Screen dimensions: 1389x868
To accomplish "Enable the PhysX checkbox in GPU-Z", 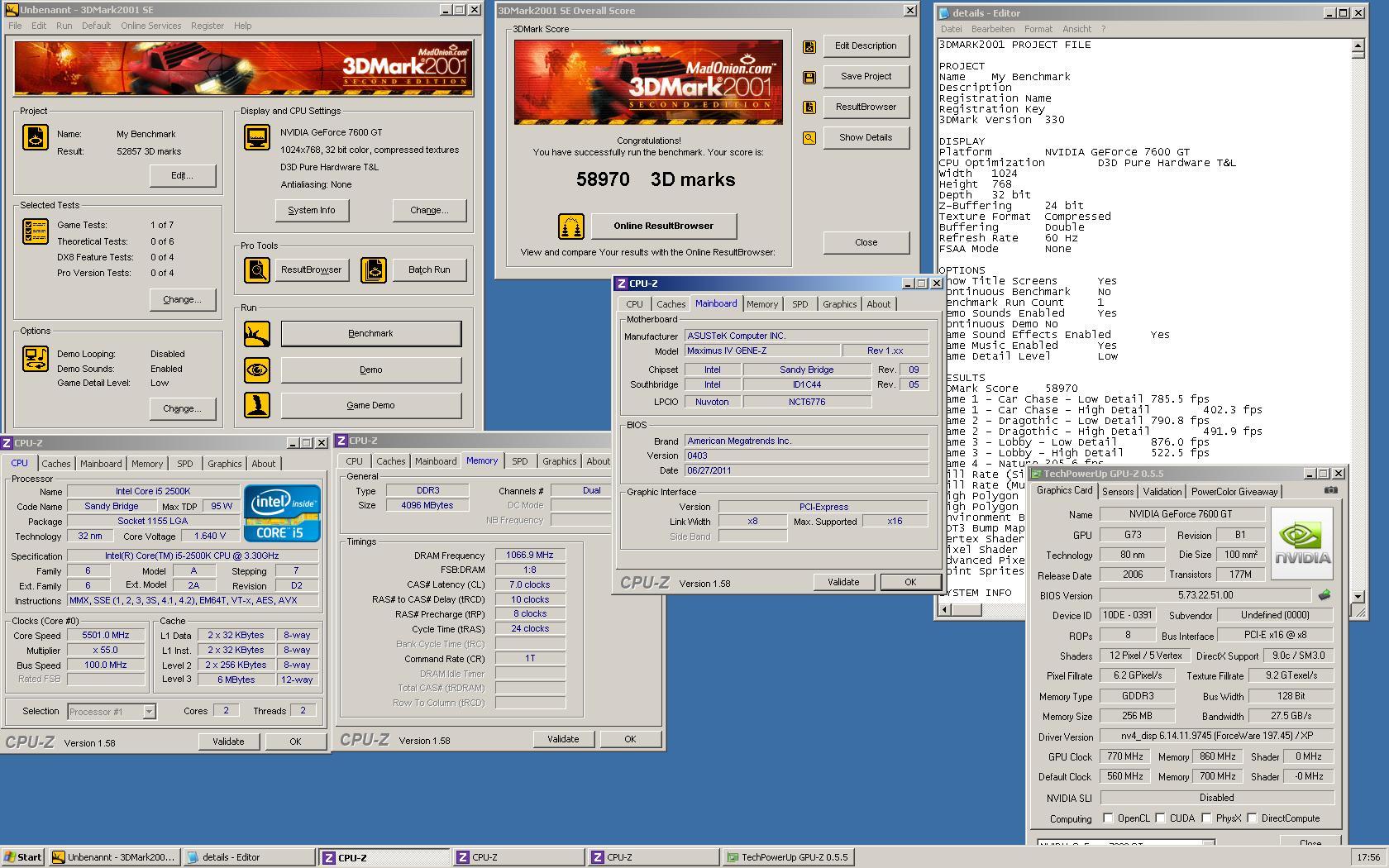I will point(1207,818).
